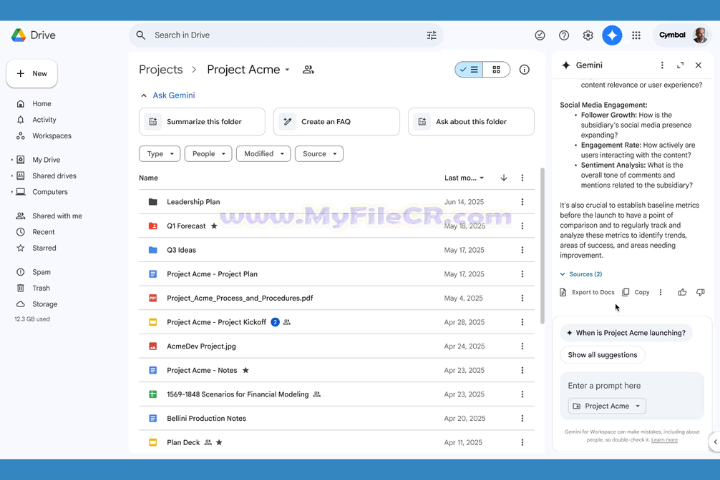Toggle star on Project Acme - Notes

pos(245,370)
